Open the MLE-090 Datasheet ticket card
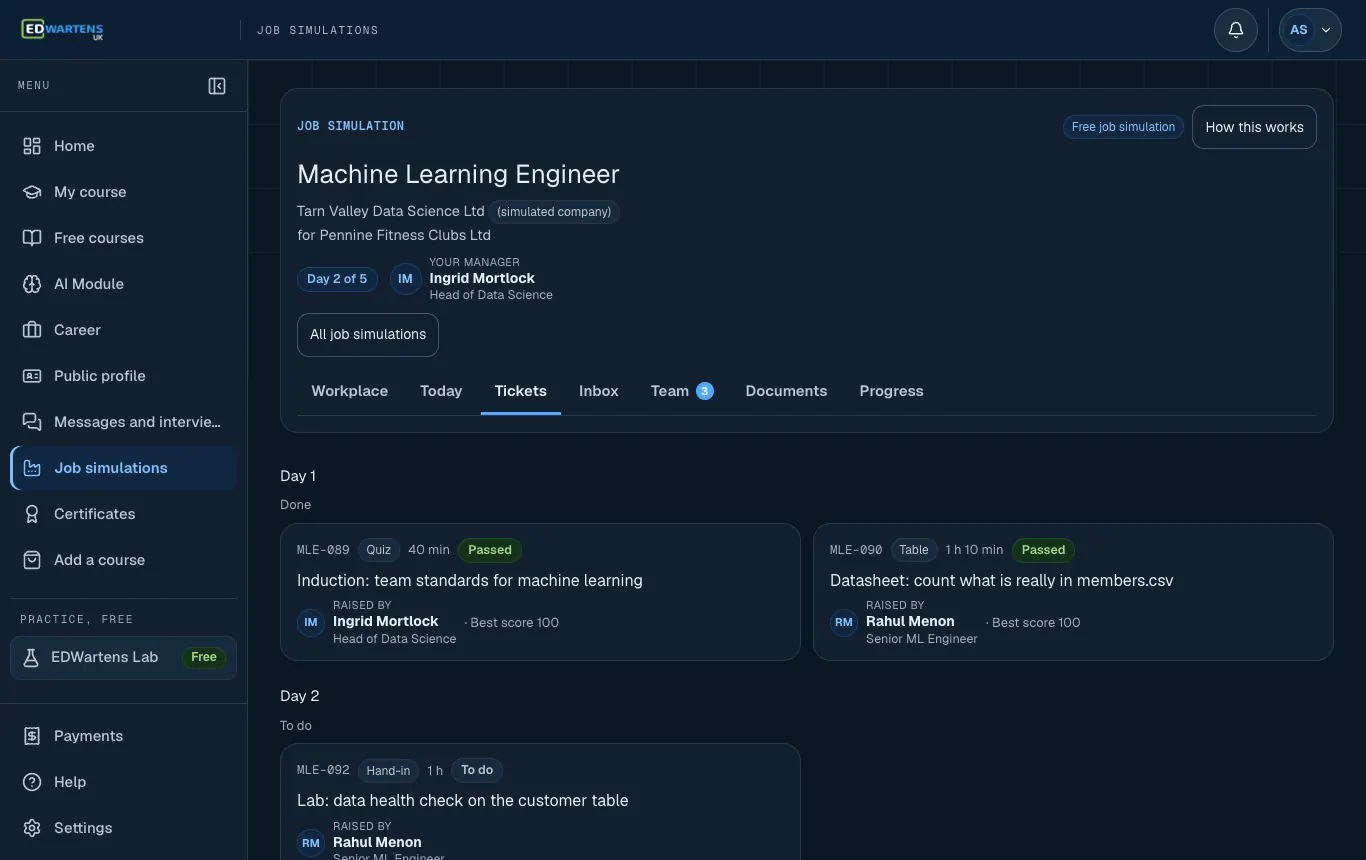1366x860 pixels. [1073, 592]
